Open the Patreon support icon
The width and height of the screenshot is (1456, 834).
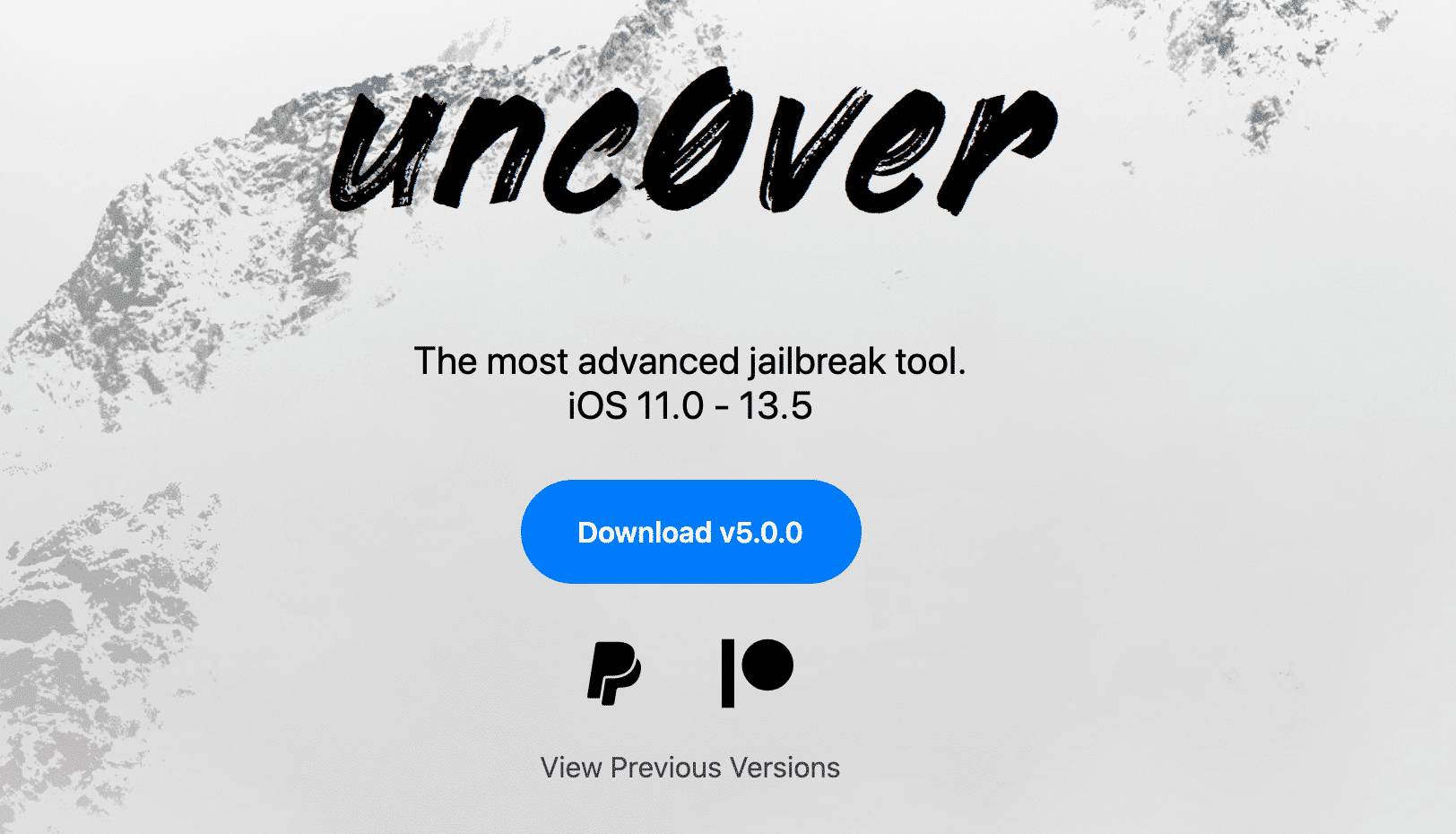pyautogui.click(x=758, y=673)
